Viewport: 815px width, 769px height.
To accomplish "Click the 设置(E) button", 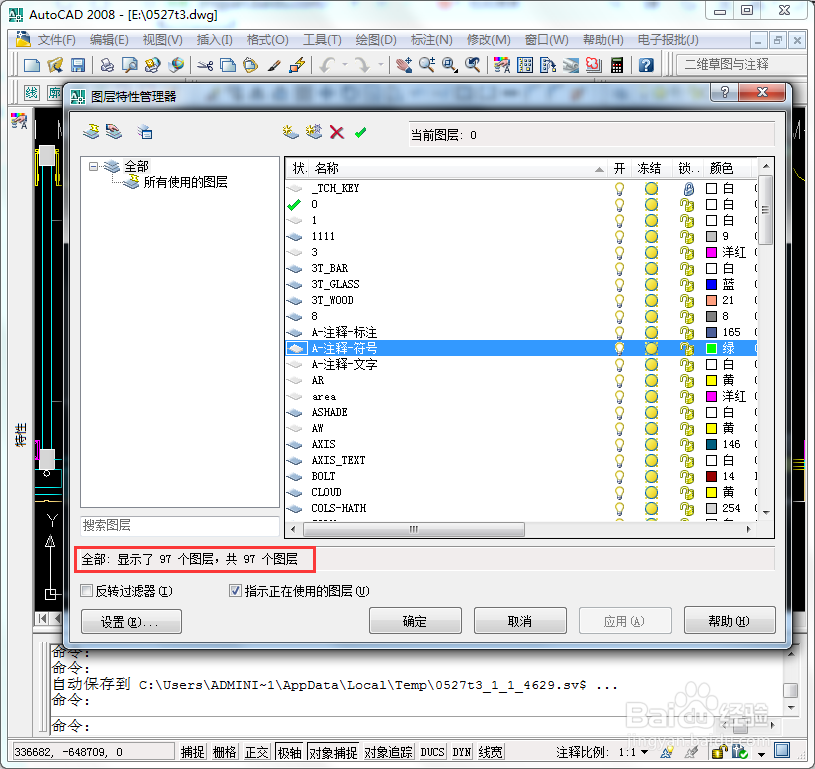I will (x=129, y=622).
